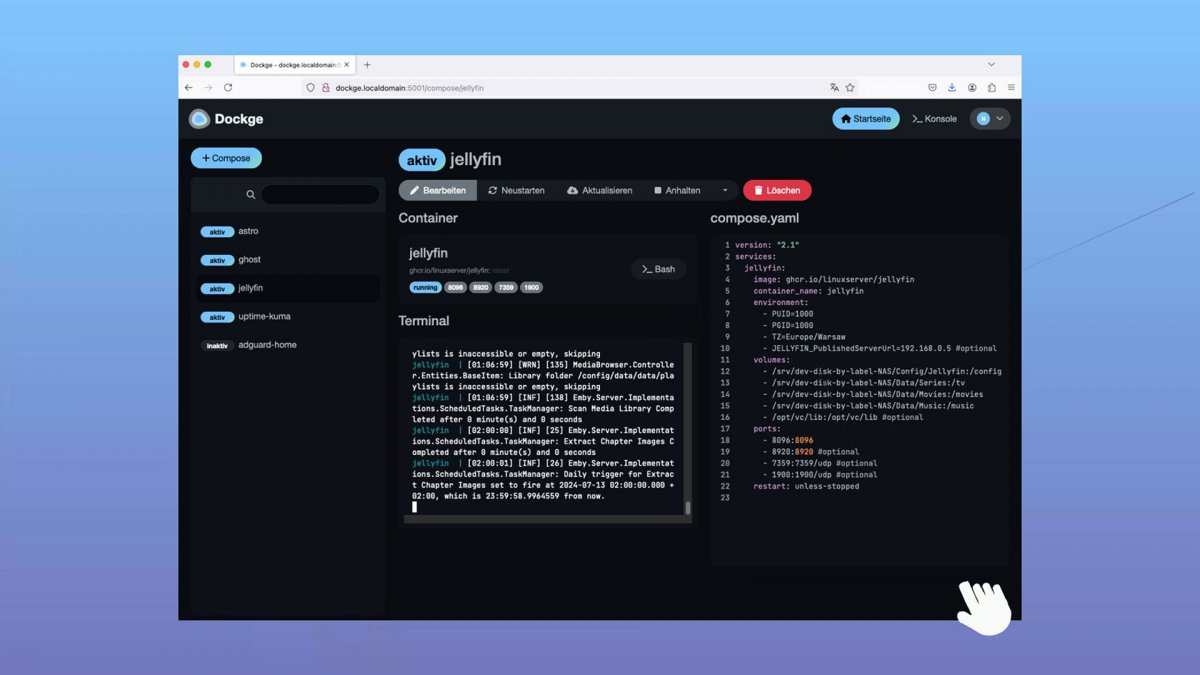Click the browser forward arrow
Screen dimensions: 1200x675
point(208,88)
